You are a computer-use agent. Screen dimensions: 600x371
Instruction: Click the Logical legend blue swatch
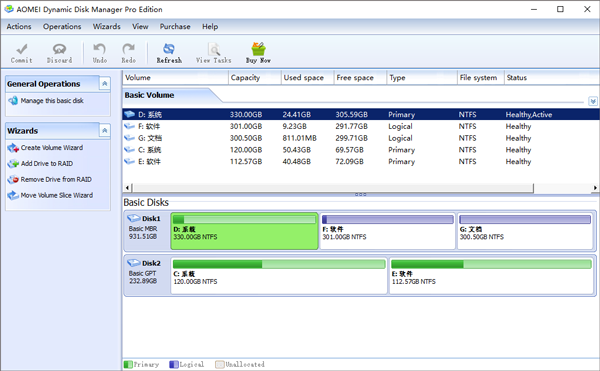coord(174,364)
